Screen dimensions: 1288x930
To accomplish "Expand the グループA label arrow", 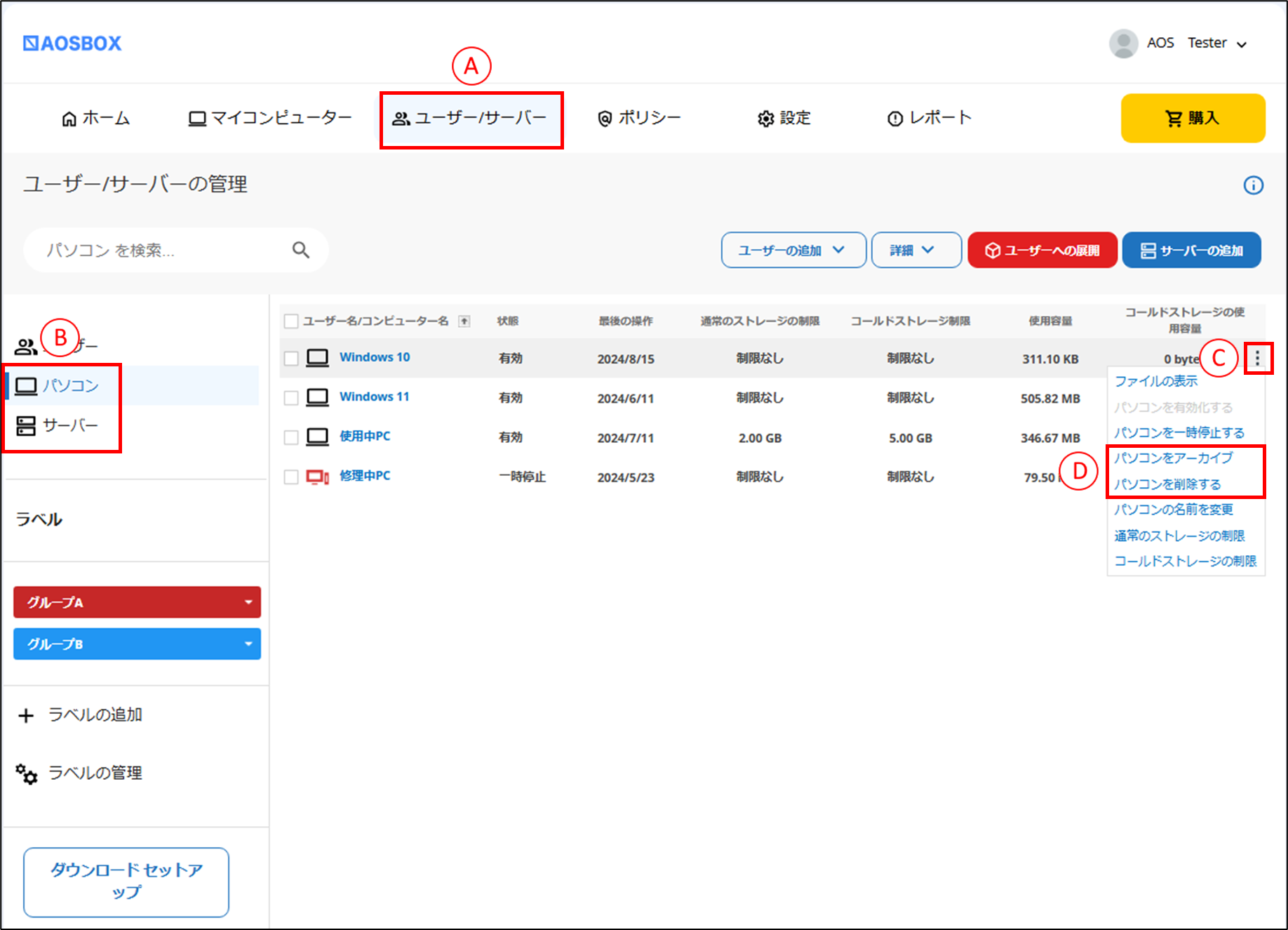I will tap(248, 602).
